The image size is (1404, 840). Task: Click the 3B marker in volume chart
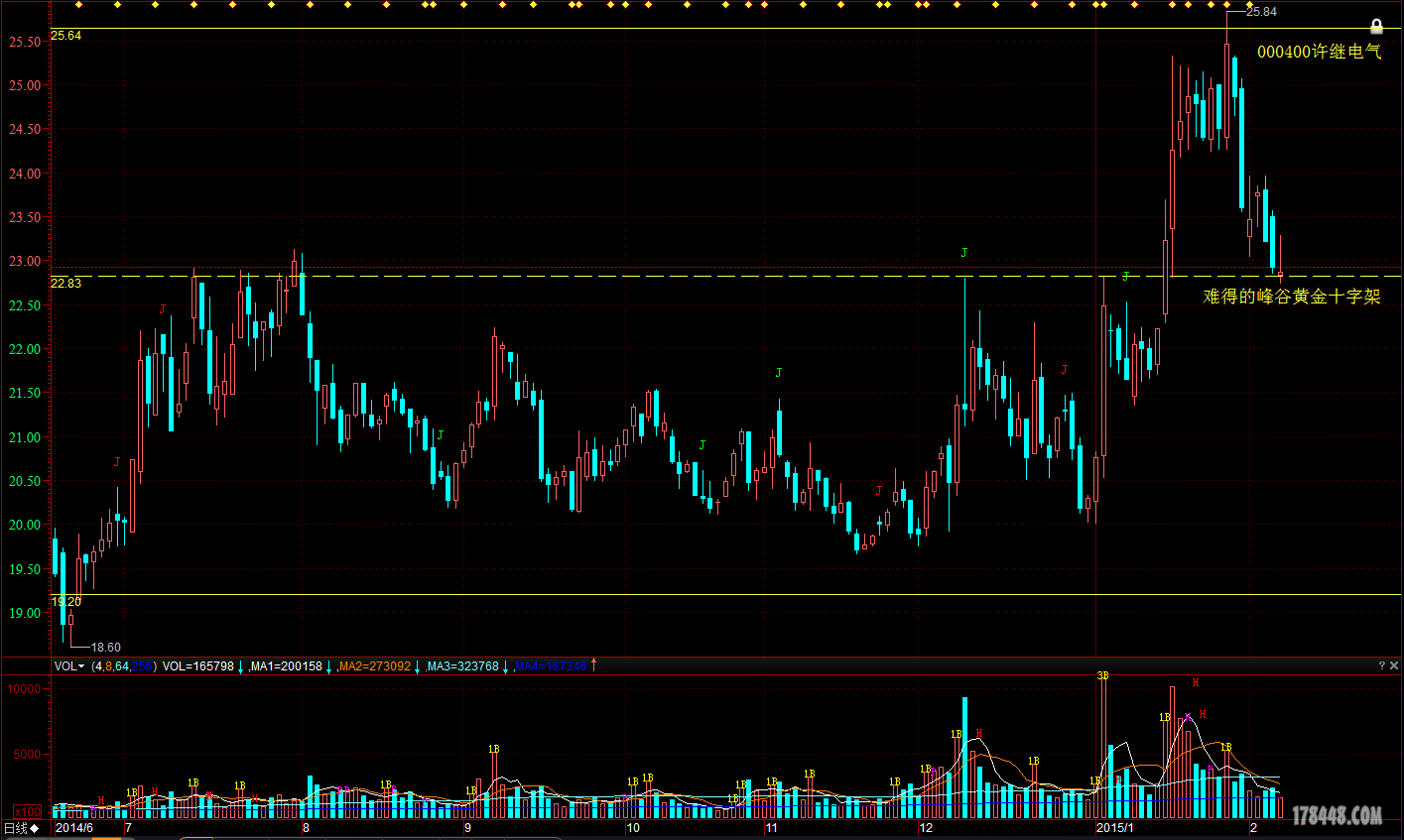point(1102,675)
